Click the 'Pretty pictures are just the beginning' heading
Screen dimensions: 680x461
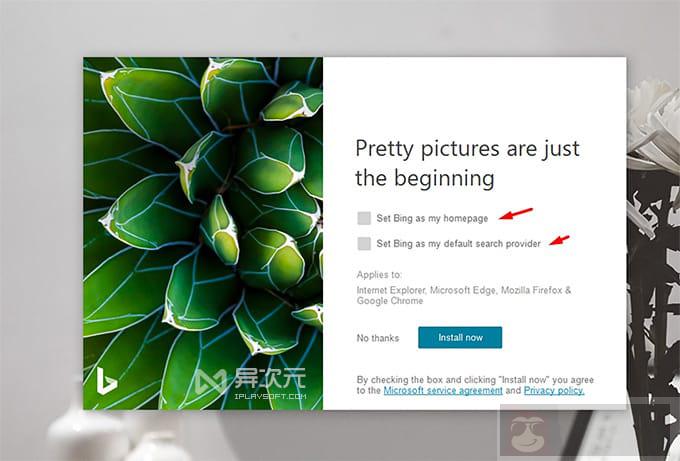click(x=467, y=163)
